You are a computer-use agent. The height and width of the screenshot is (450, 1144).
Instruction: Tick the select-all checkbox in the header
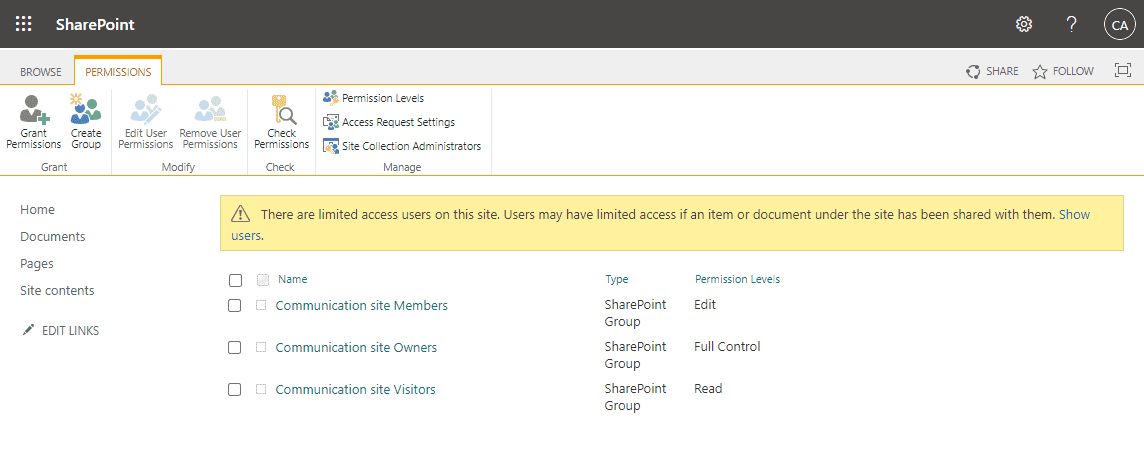235,280
